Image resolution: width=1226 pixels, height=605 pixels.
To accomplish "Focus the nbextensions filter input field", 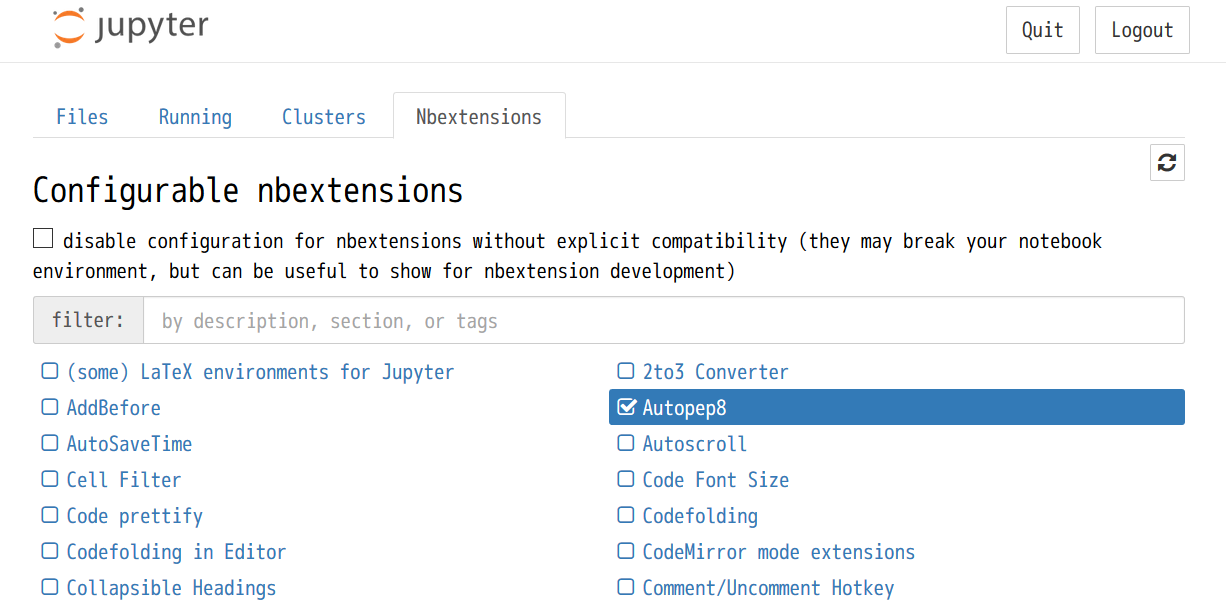I will point(663,321).
